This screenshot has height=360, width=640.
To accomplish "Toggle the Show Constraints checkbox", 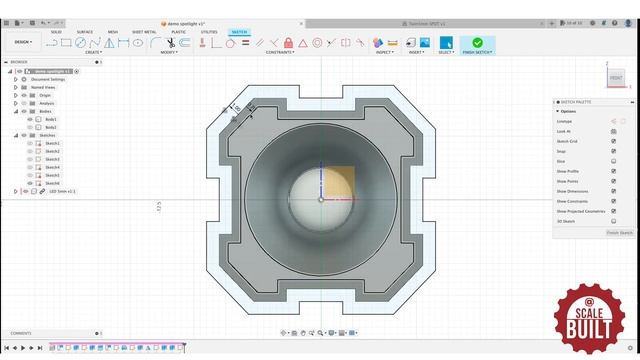I will pyautogui.click(x=613, y=201).
